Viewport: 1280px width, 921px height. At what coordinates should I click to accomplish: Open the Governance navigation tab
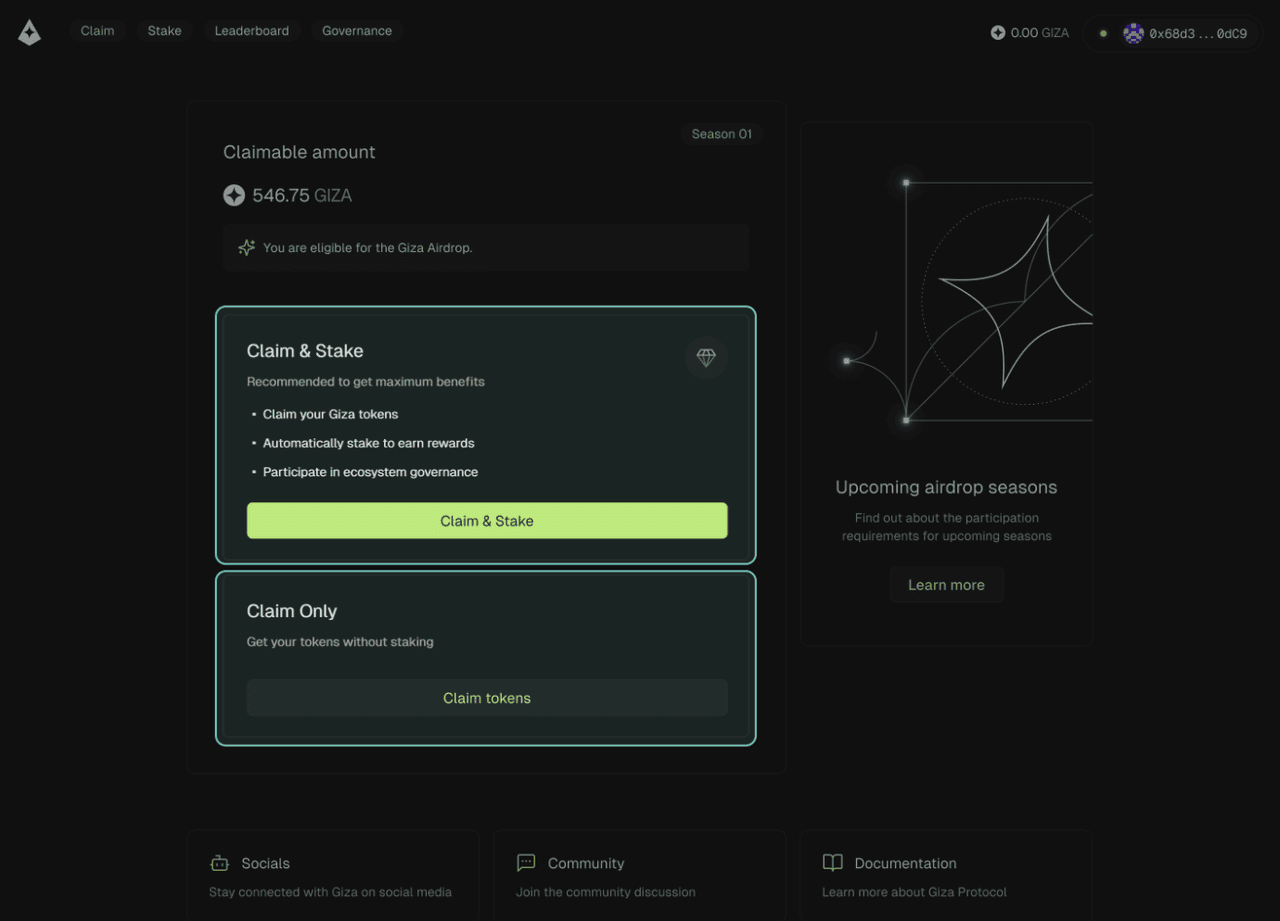pyautogui.click(x=357, y=31)
